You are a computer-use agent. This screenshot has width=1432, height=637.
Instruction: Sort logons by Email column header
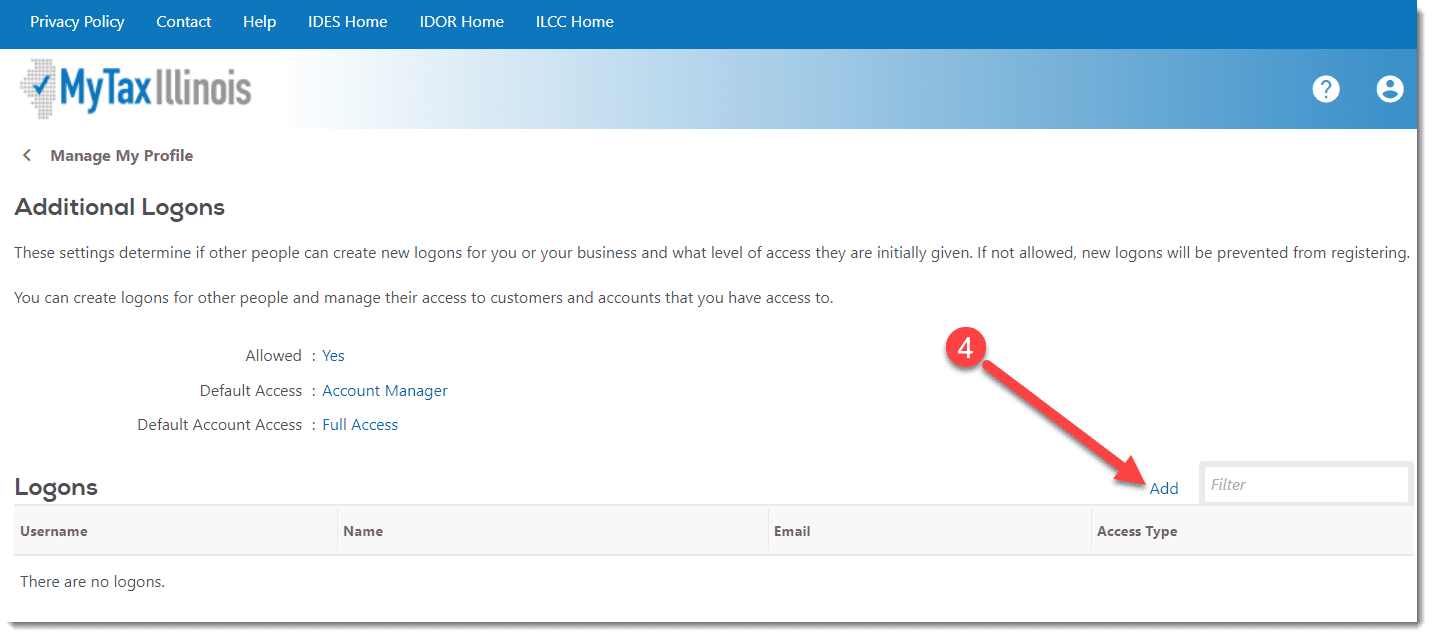point(792,531)
